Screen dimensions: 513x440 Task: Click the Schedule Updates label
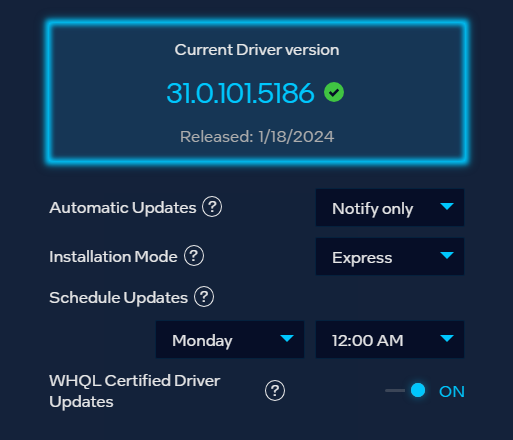(118, 298)
